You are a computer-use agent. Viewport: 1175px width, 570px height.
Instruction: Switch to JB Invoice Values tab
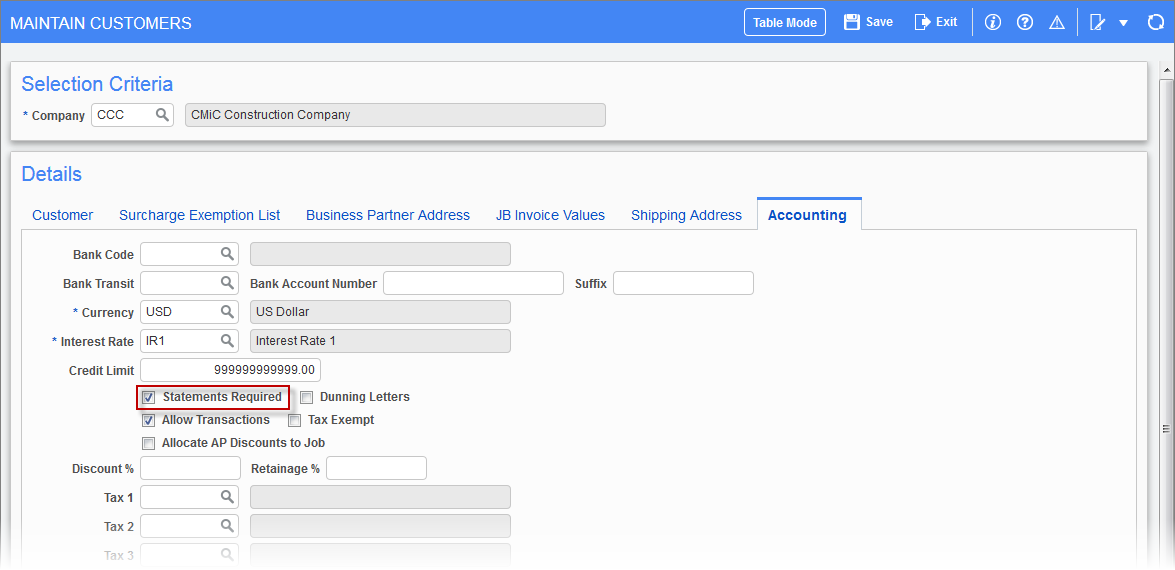(x=550, y=215)
